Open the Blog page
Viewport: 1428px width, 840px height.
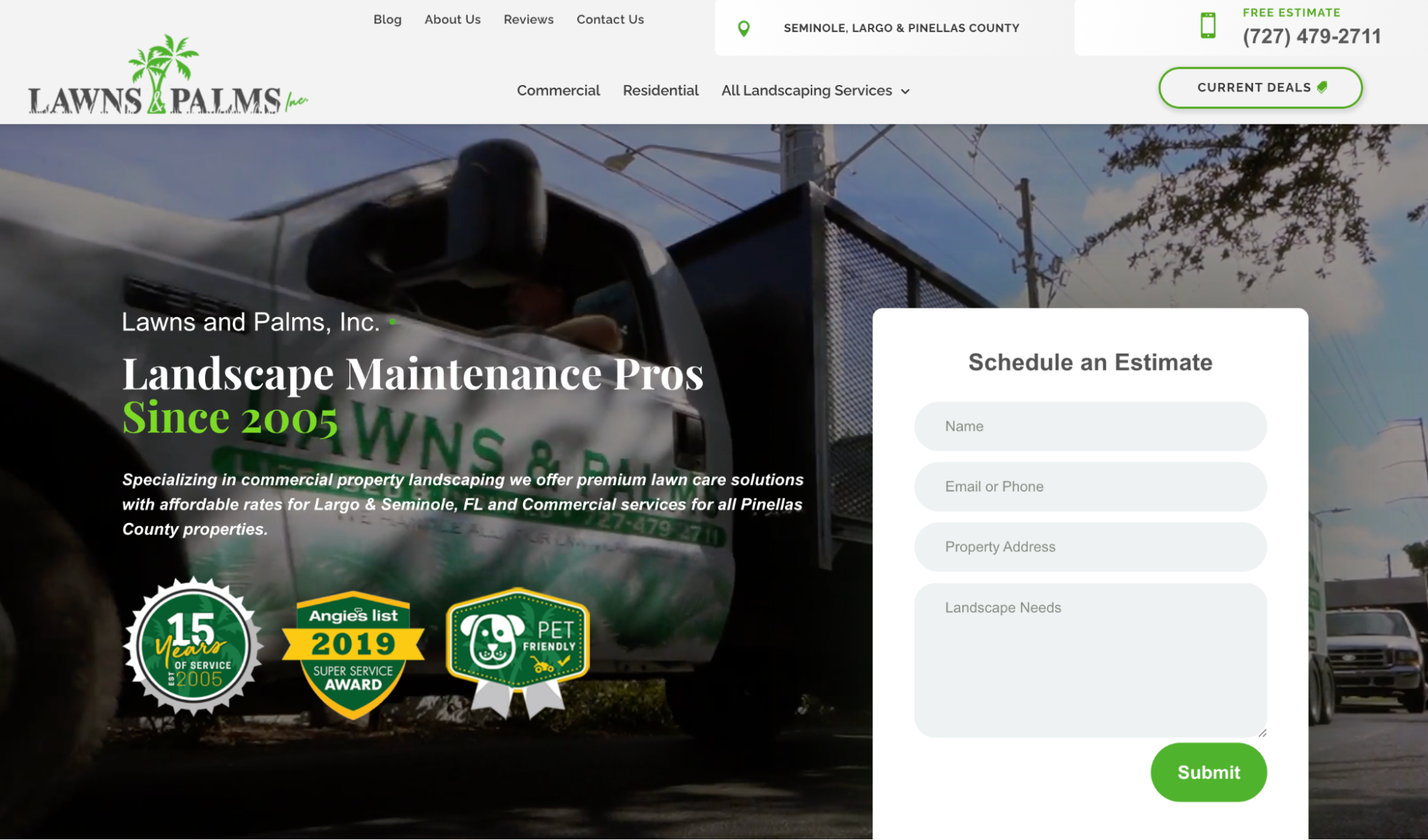coord(387,19)
